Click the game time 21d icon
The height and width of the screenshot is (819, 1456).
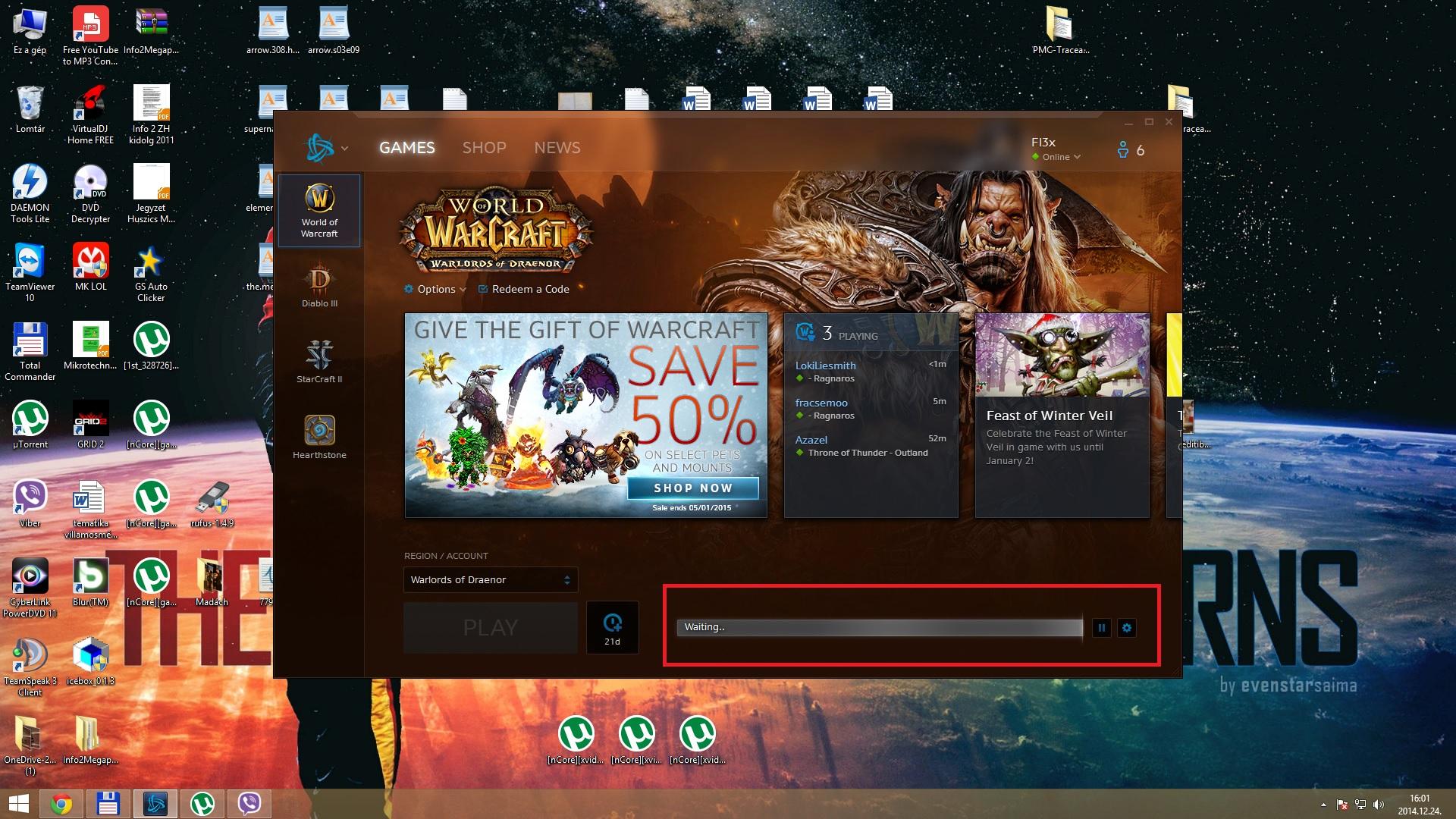(612, 627)
